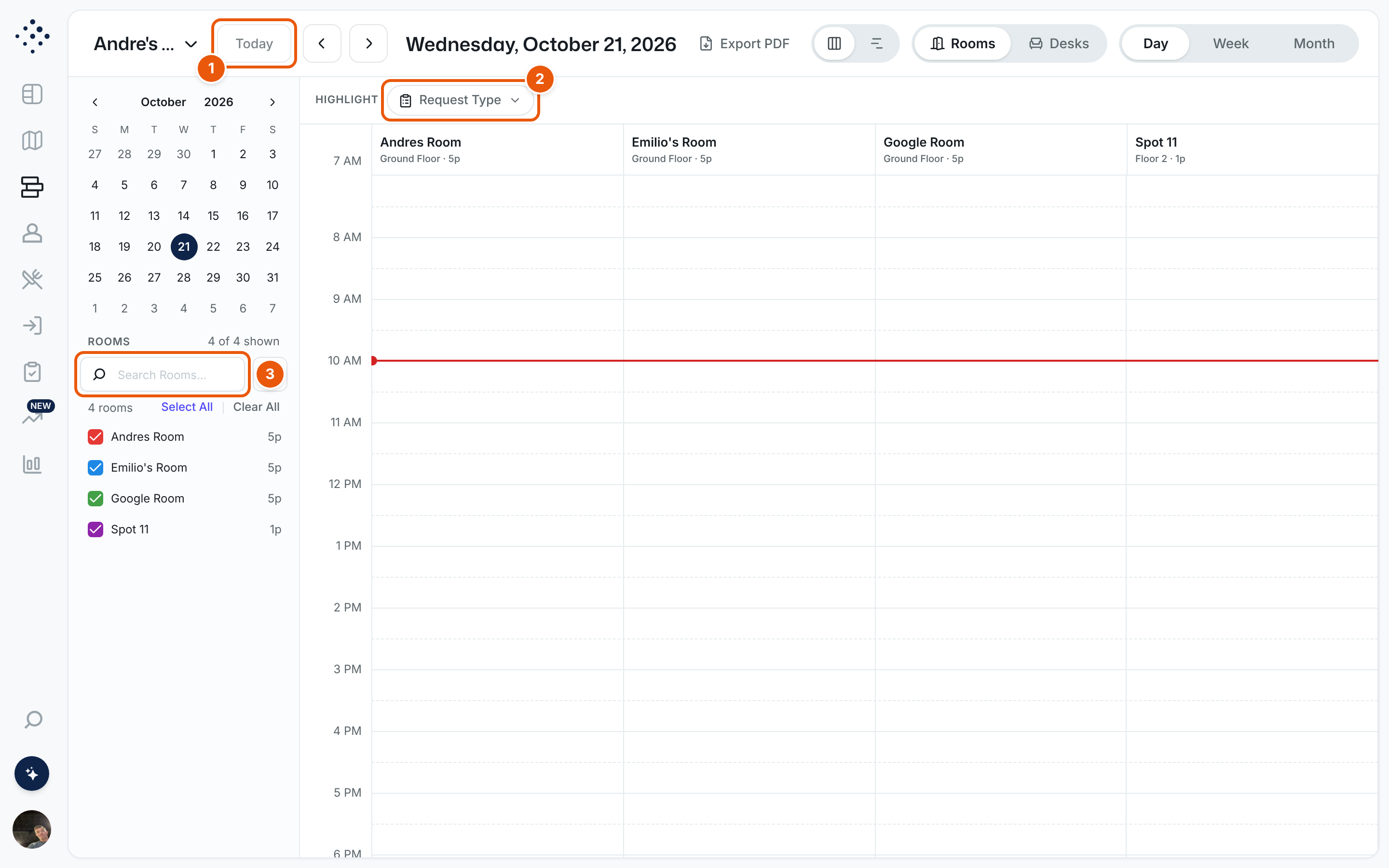1389x868 pixels.
Task: Go to previous day arrow in header
Action: [322, 43]
